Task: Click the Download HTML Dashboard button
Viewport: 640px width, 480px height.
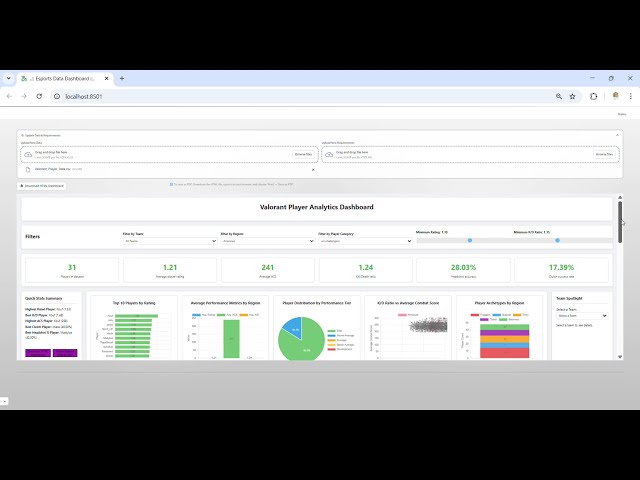Action: [x=42, y=186]
